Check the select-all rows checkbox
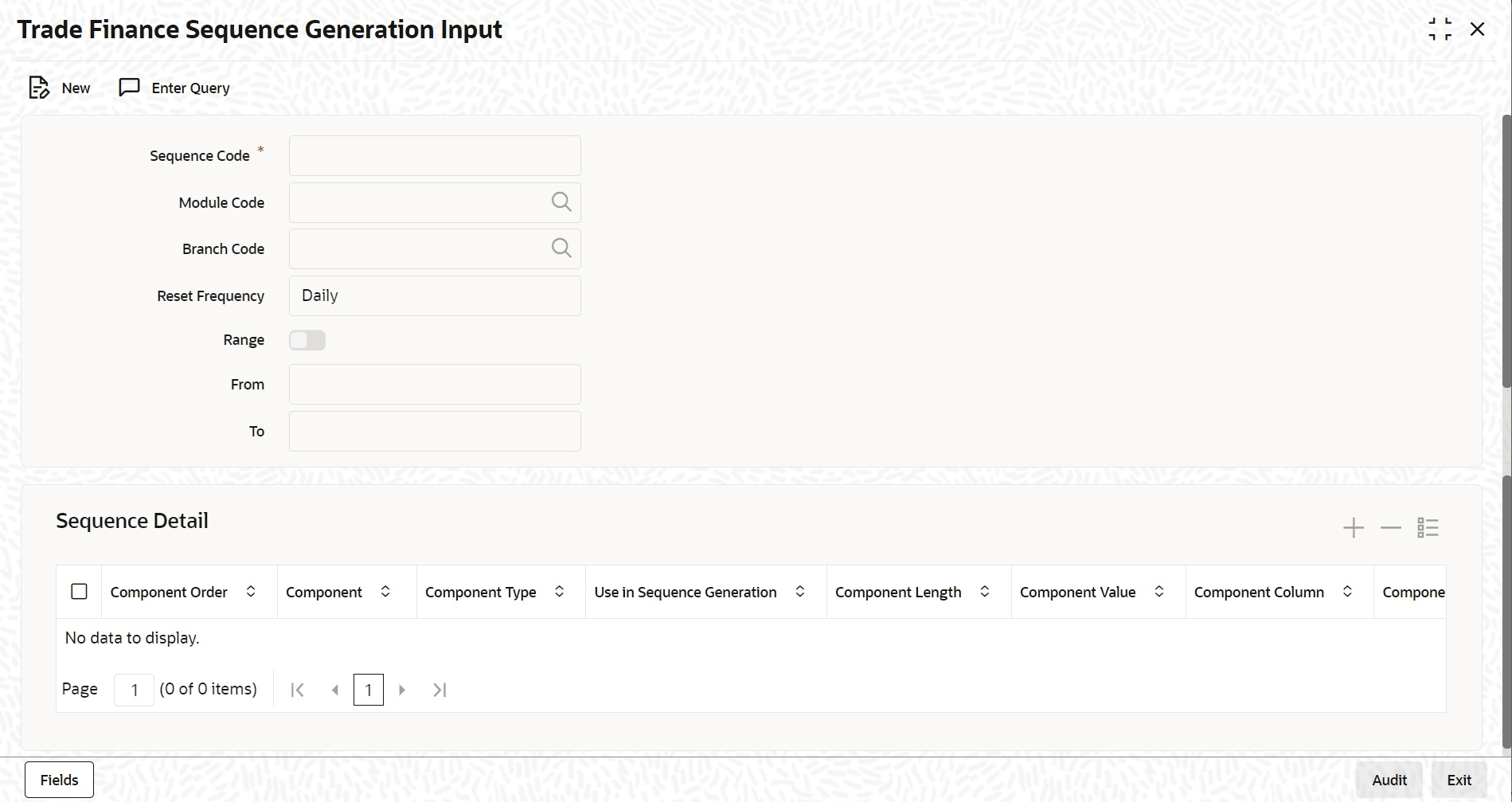This screenshot has width=1512, height=802. [79, 592]
